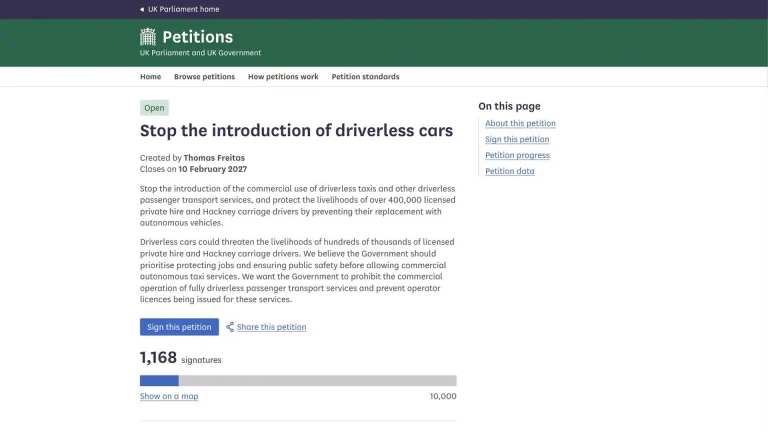Click the 10,000 target value
This screenshot has width=768, height=432.
coord(443,396)
